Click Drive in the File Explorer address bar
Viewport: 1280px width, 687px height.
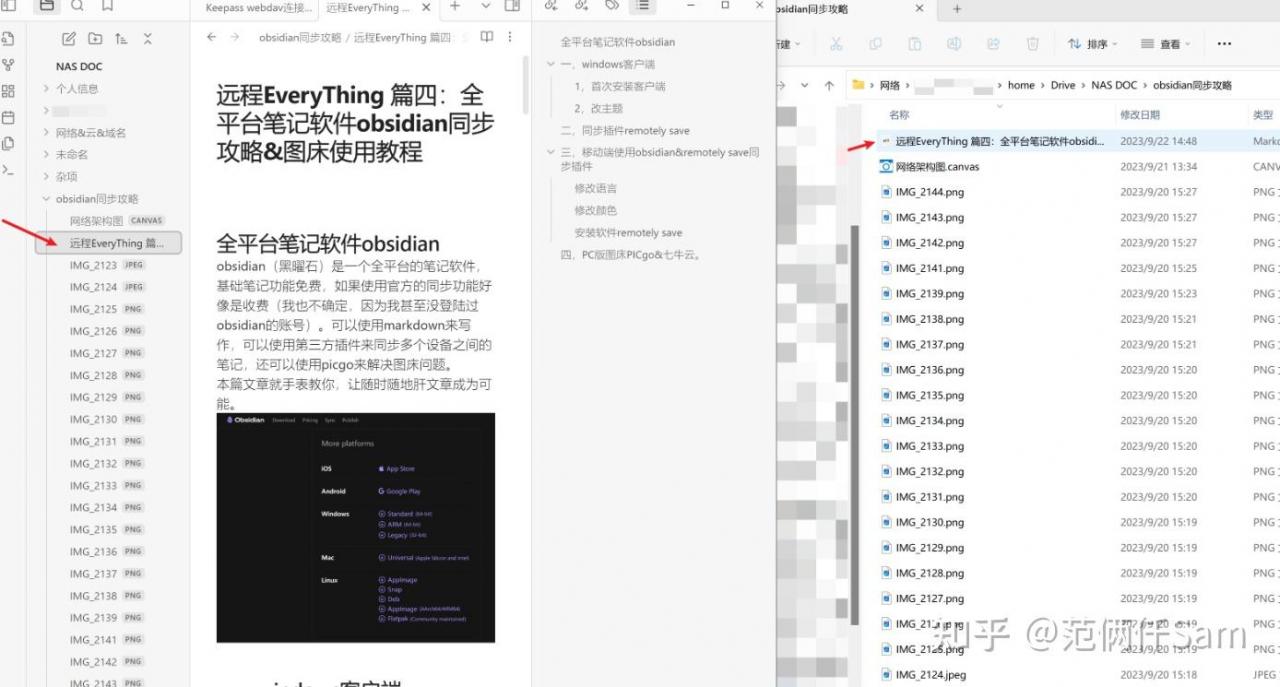(1063, 86)
